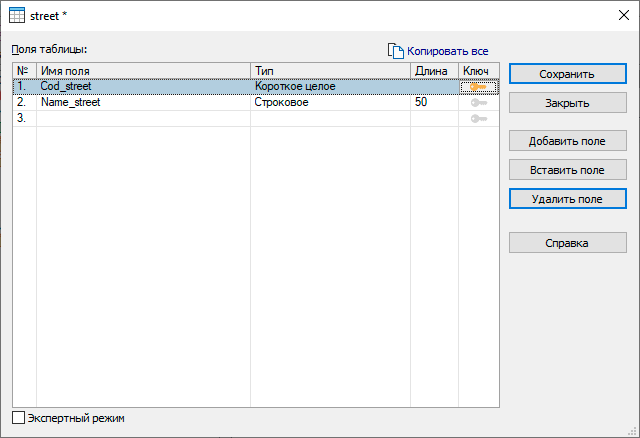
Task: Toggle the key icon for Name_street
Action: 478,102
